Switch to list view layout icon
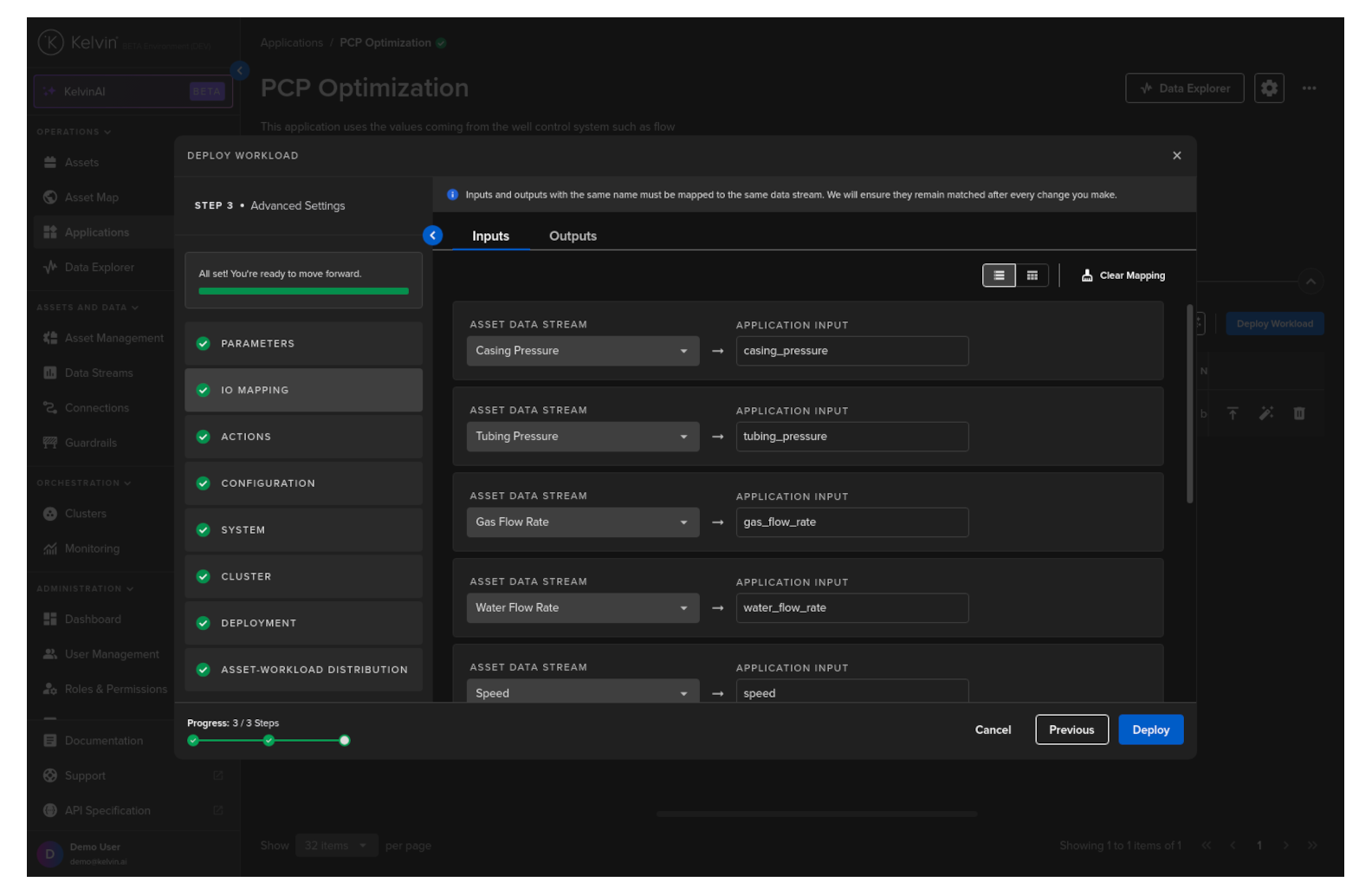This screenshot has width=1372, height=895. click(999, 276)
